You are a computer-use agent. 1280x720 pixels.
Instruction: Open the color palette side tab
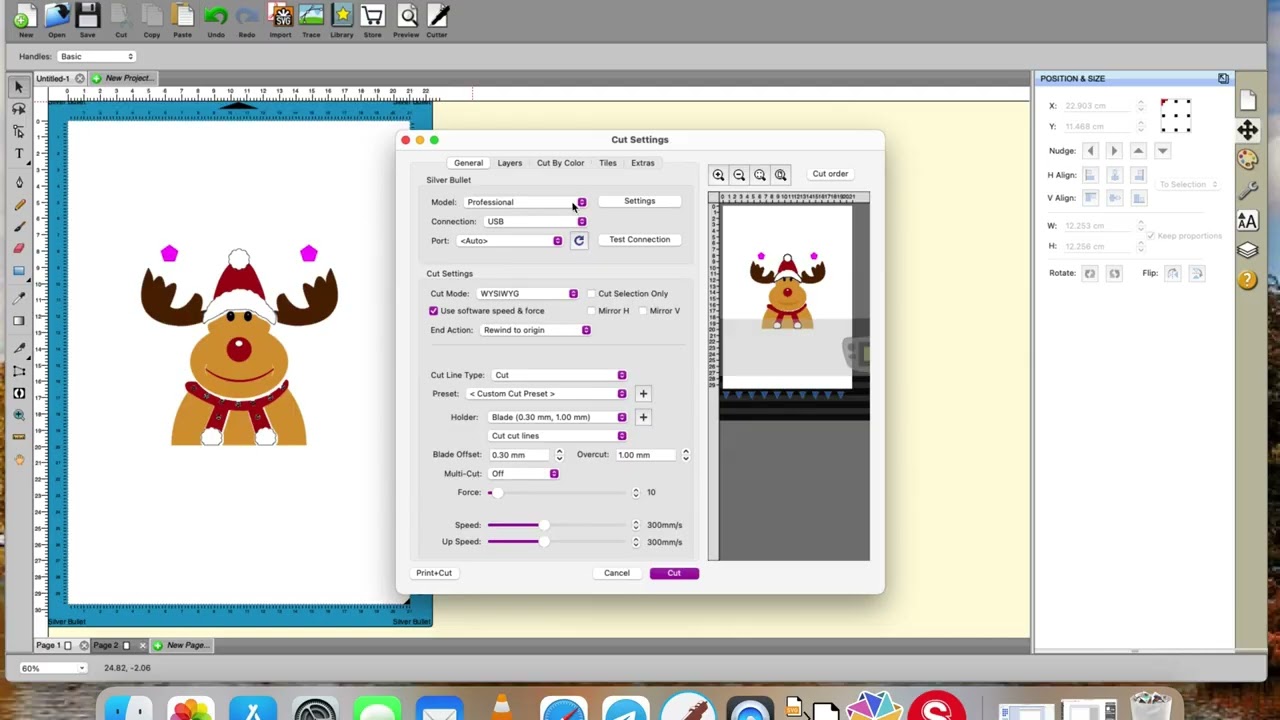tap(1248, 160)
